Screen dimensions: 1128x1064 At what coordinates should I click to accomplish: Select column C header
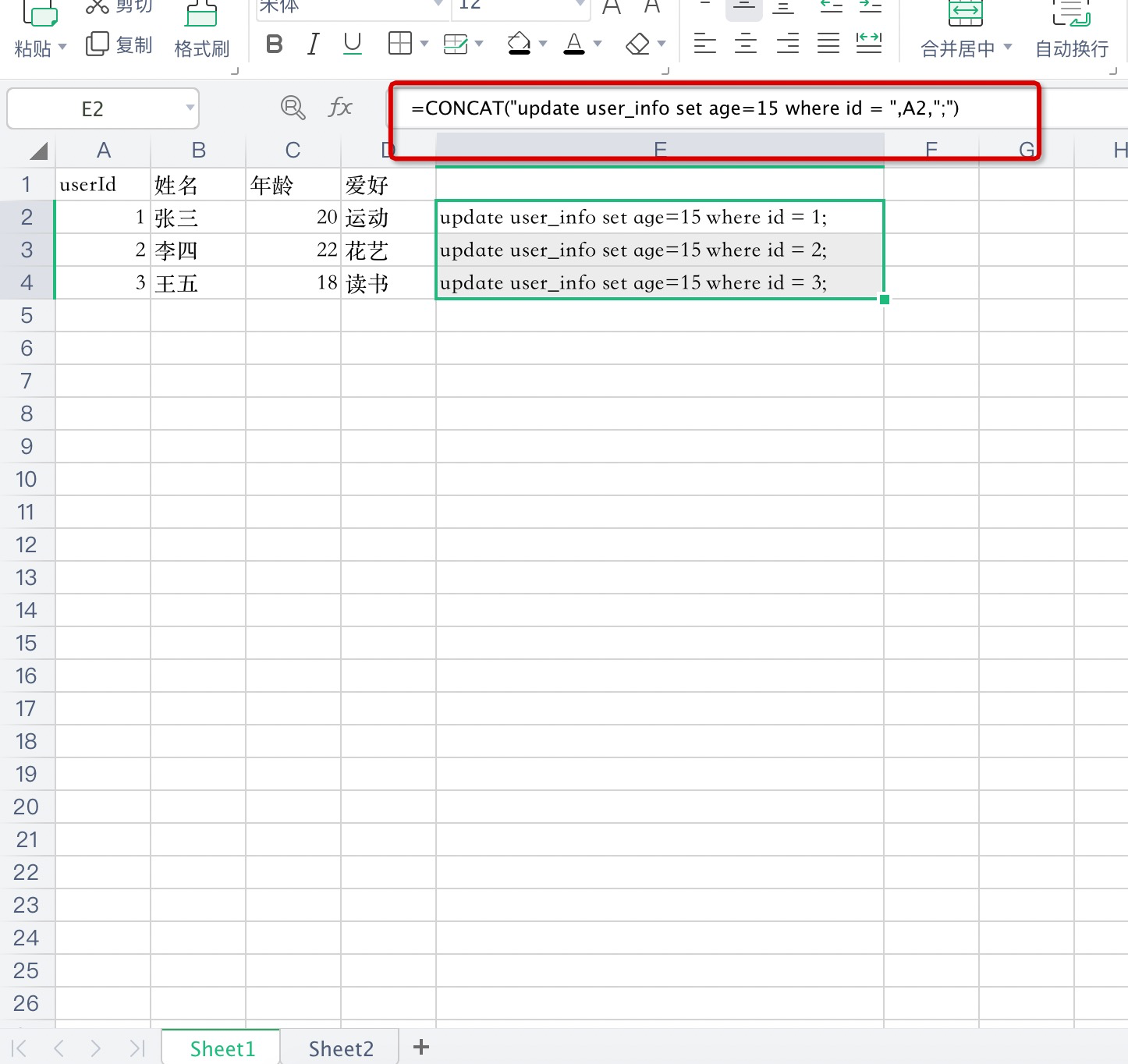click(x=293, y=150)
